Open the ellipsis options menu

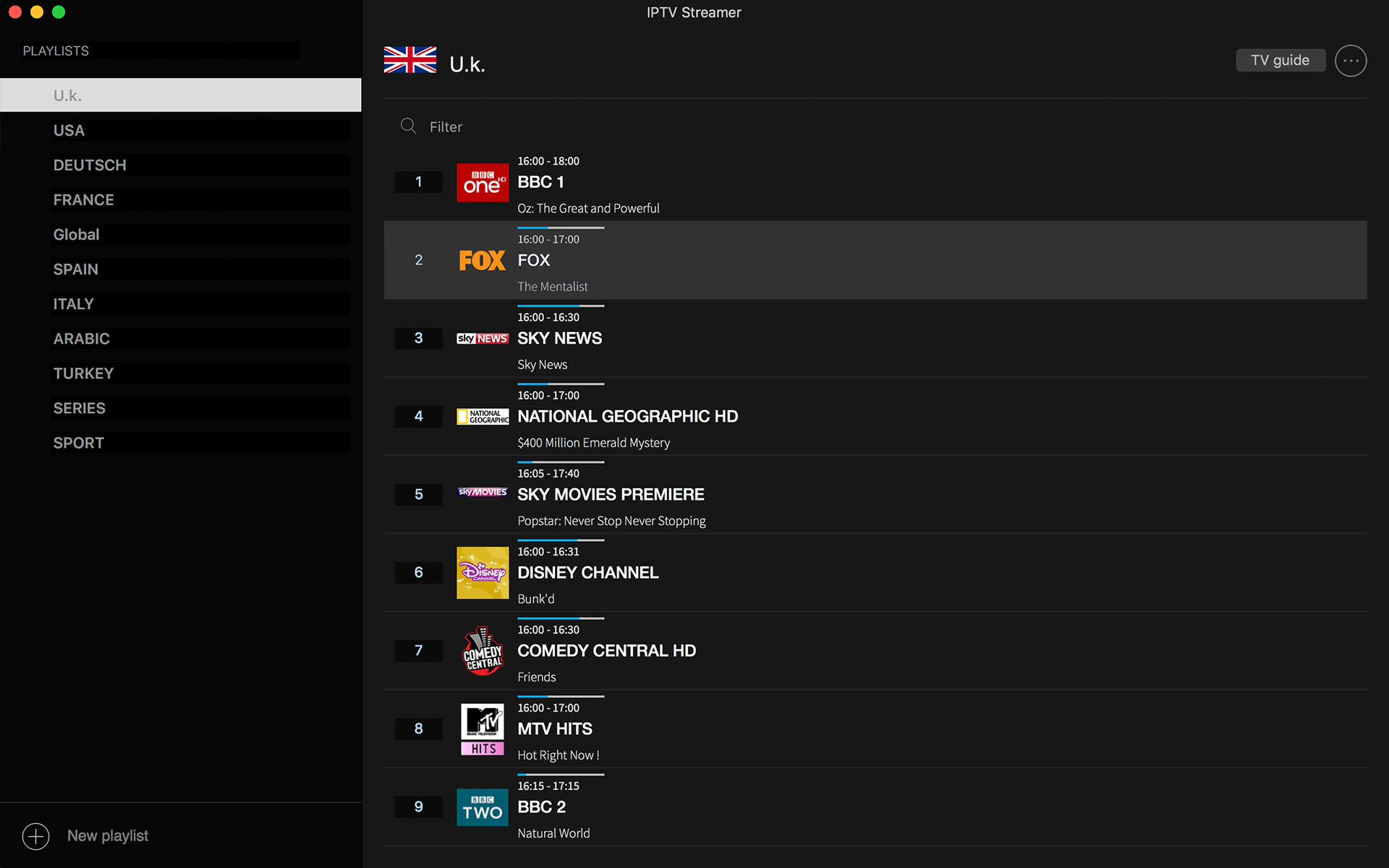[x=1350, y=60]
